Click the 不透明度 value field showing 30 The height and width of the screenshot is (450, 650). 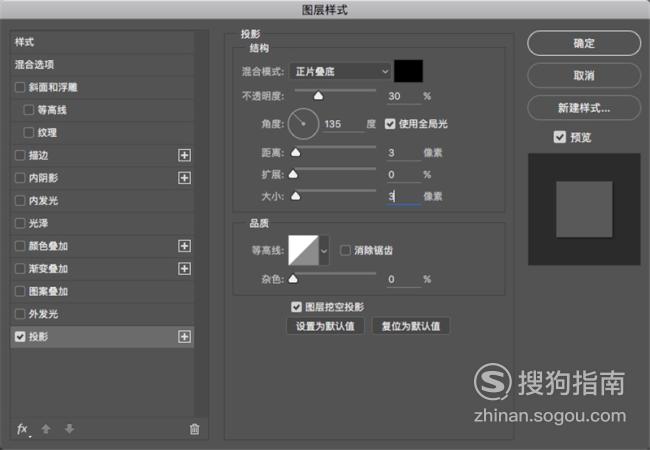pyautogui.click(x=403, y=96)
